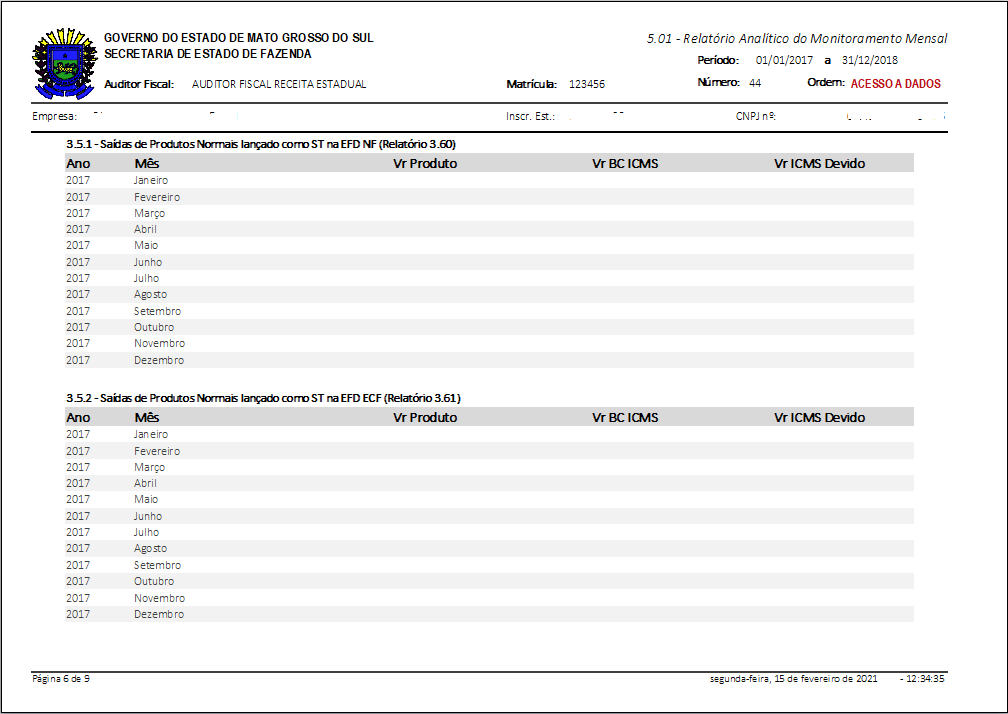Viewport: 1008px width, 714px height.
Task: Click the Matrícula number 123456
Action: point(586,85)
